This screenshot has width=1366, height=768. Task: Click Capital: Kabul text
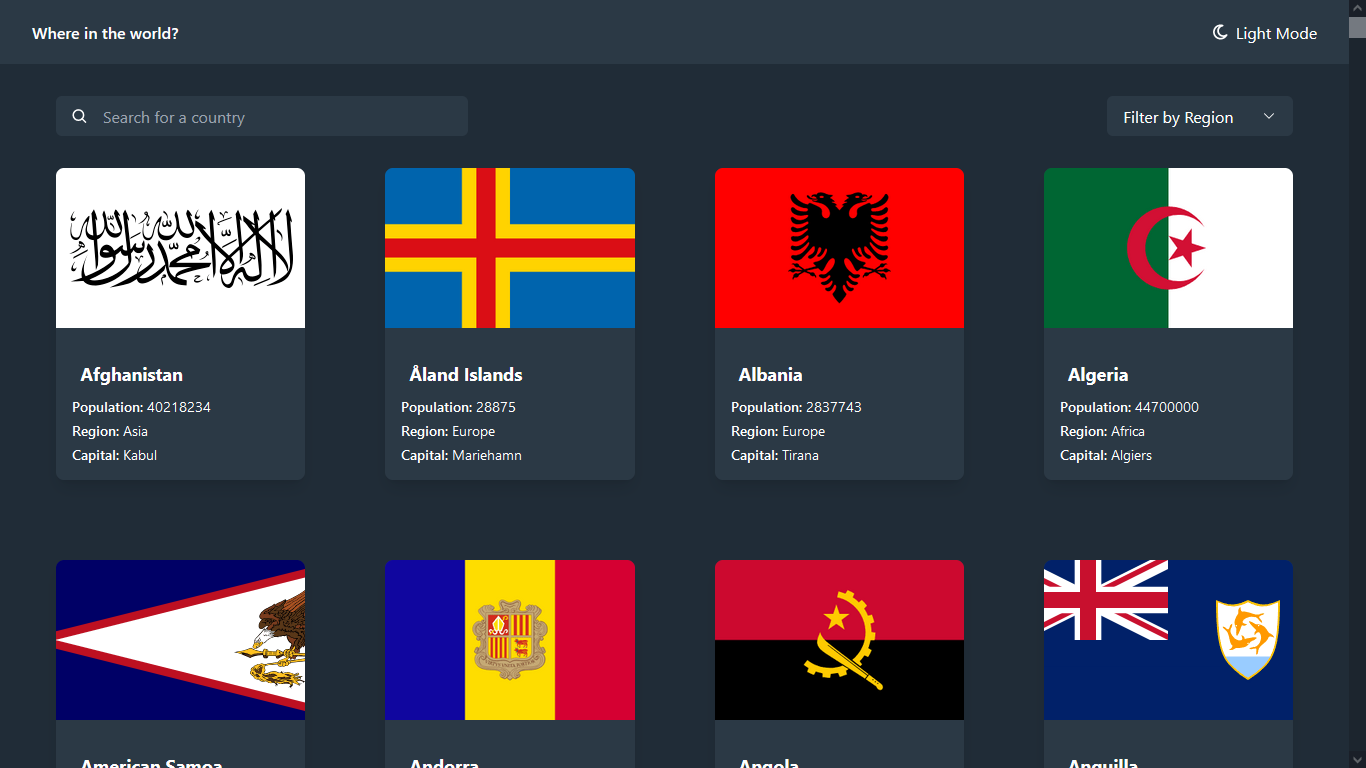[114, 455]
